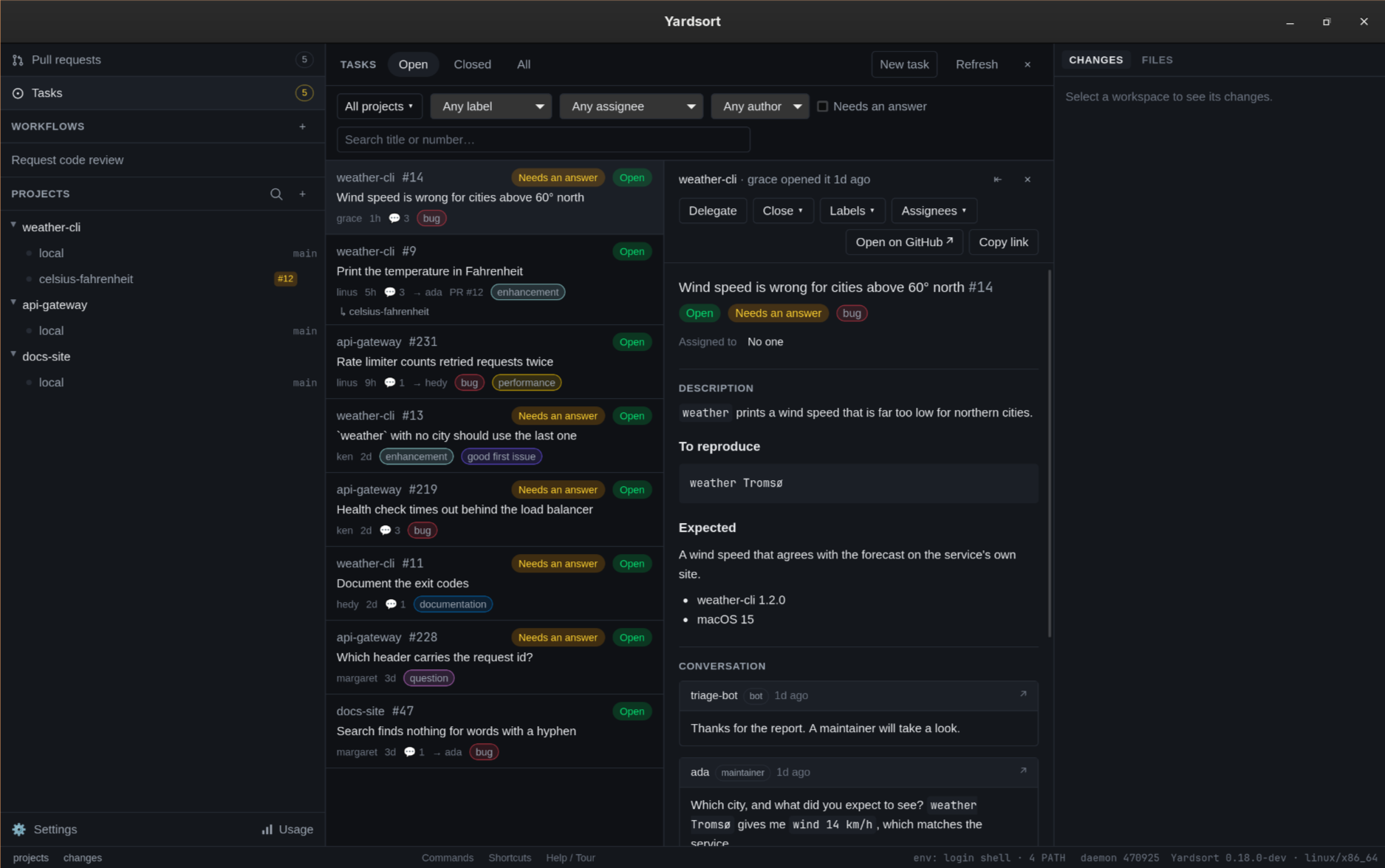
Task: Open Help / Tour from the bottom bar
Action: pos(570,858)
